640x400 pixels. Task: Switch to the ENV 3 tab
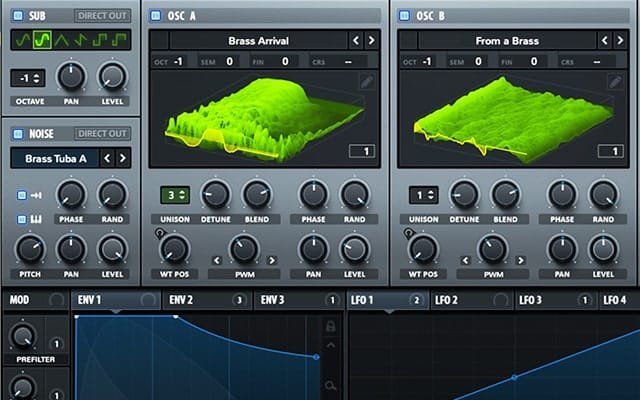point(299,300)
